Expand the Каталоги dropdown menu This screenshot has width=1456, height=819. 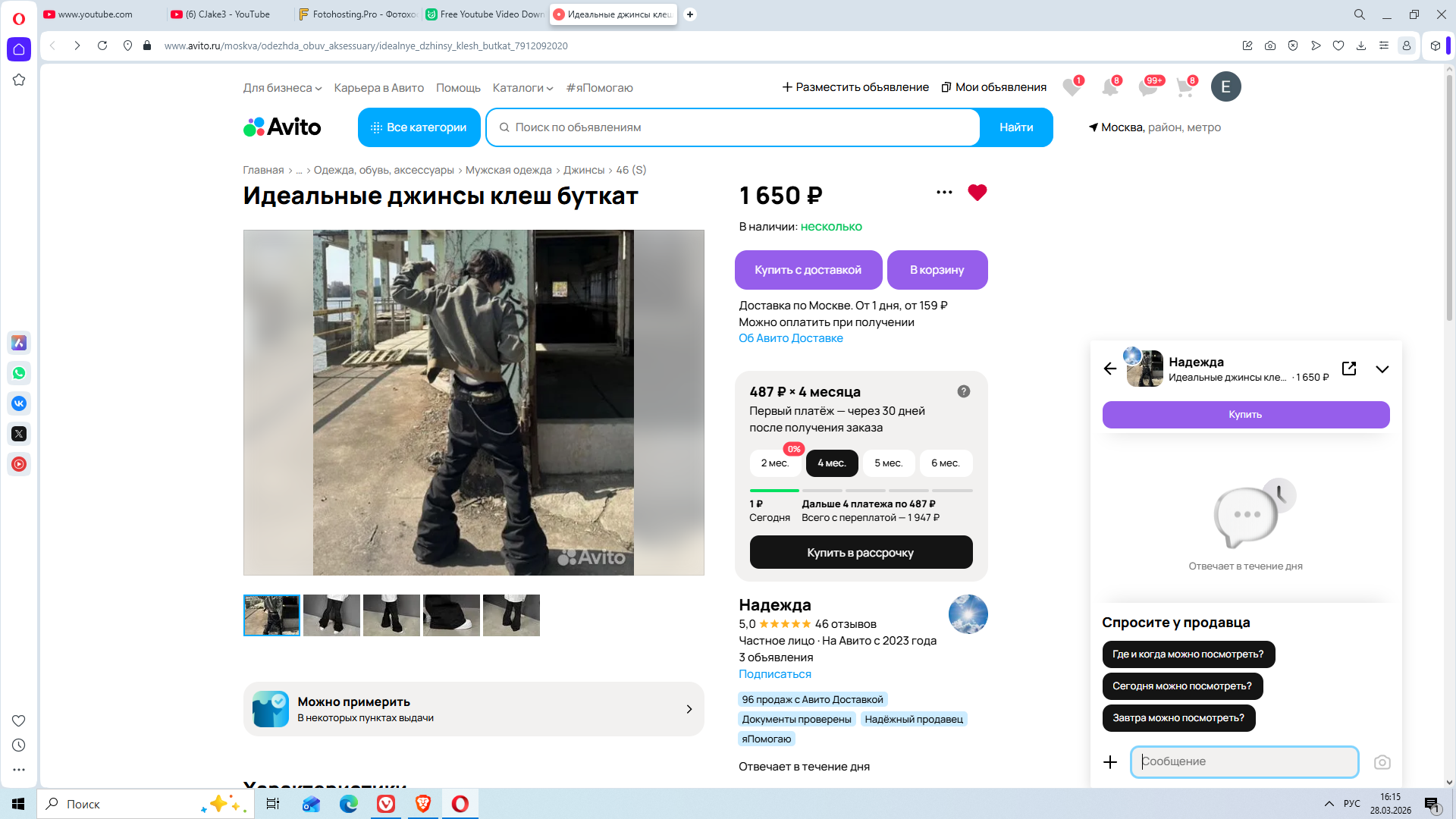(x=522, y=88)
